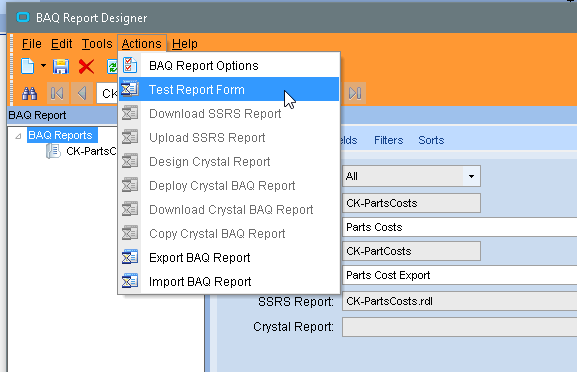
Task: Click the Import BAQ Report icon
Action: click(x=130, y=281)
